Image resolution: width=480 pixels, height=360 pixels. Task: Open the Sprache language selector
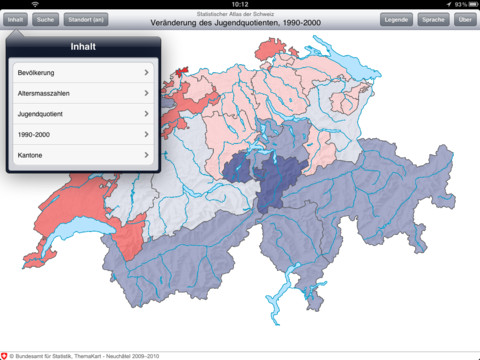point(433,20)
